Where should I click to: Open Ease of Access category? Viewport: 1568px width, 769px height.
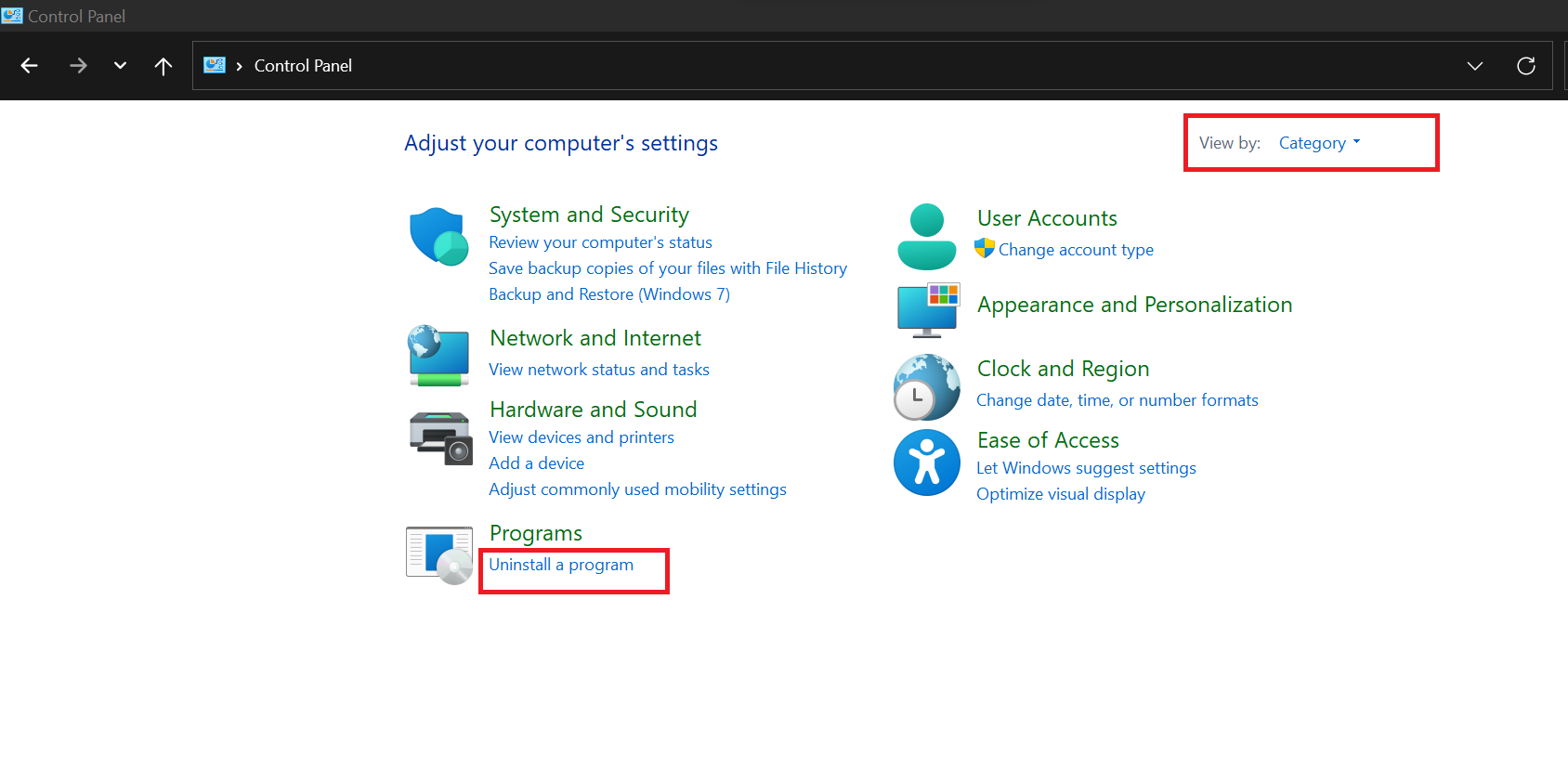(1048, 440)
